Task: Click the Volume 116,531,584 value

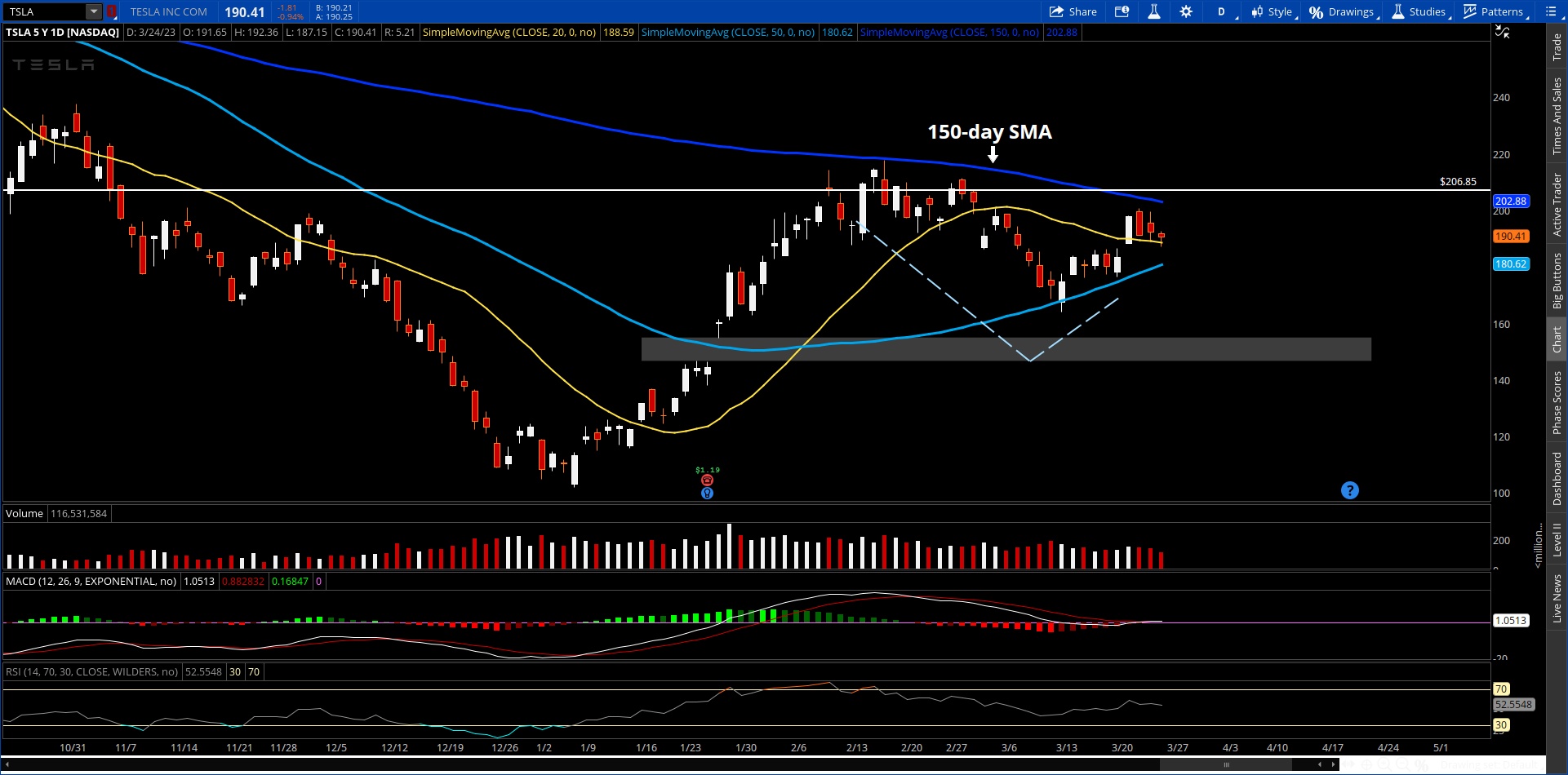Action: 79,513
